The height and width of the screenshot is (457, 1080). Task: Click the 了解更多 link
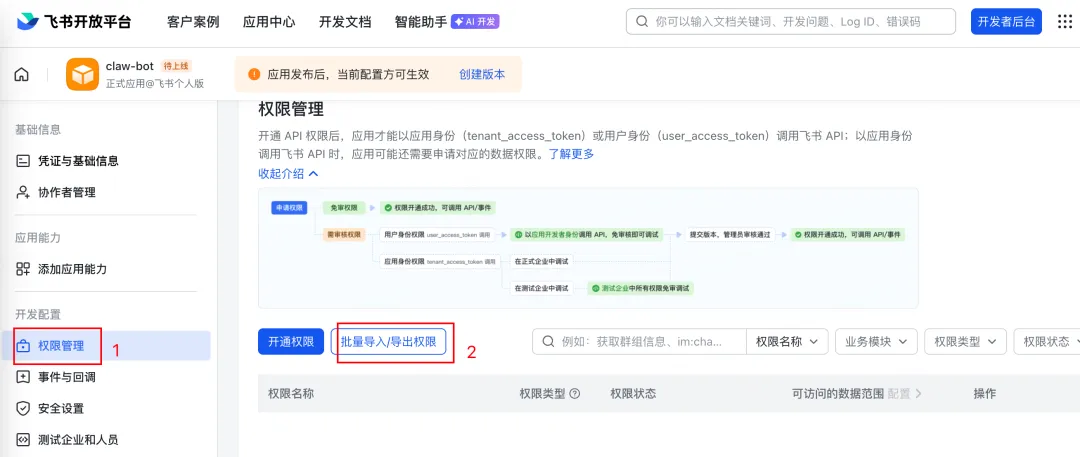[x=571, y=154]
